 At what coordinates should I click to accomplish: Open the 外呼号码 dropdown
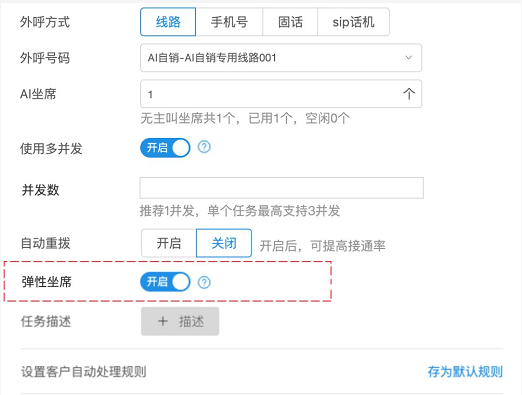281,58
